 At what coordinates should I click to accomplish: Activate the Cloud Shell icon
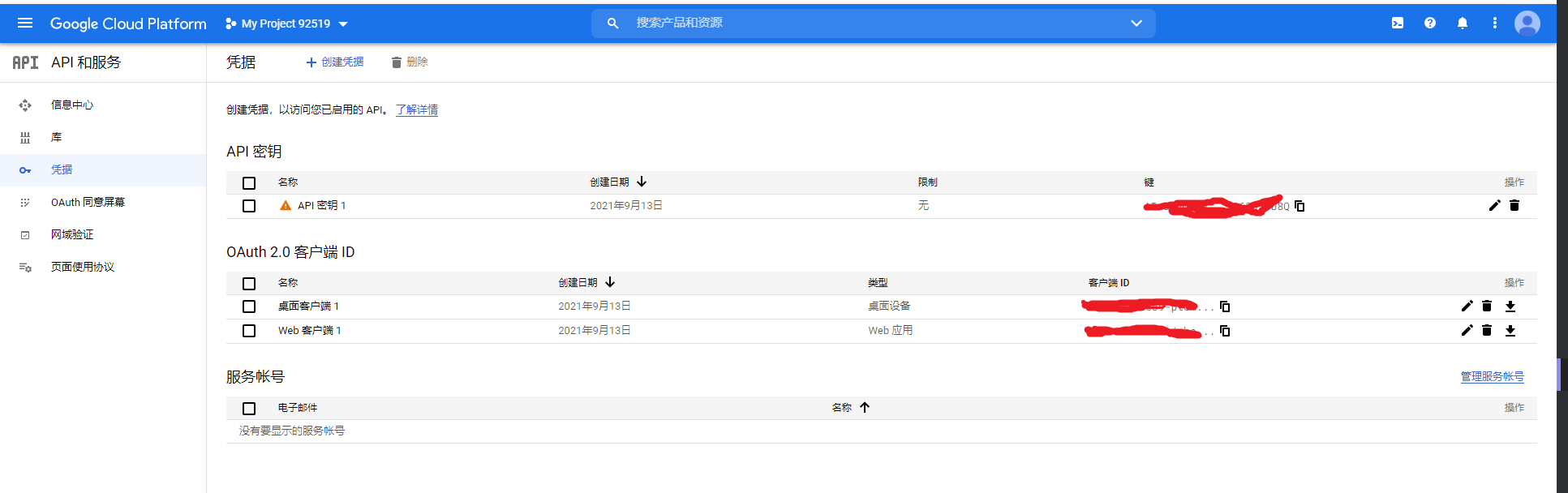[1398, 24]
